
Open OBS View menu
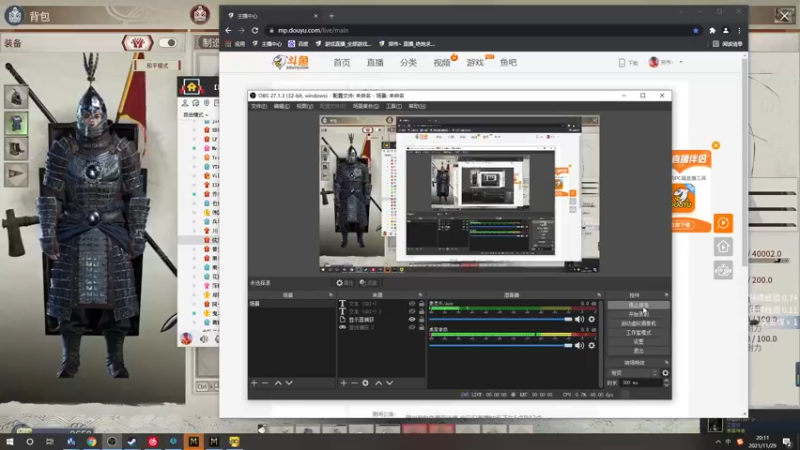pos(305,106)
